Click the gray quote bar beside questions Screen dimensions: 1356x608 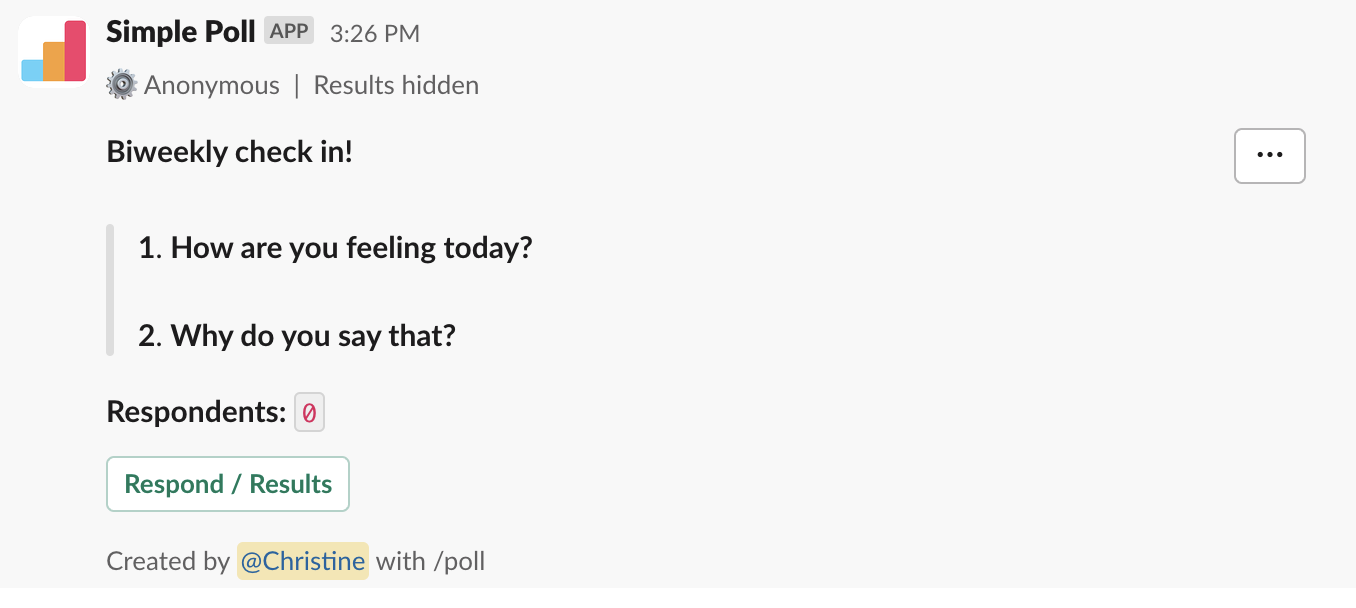click(x=110, y=290)
